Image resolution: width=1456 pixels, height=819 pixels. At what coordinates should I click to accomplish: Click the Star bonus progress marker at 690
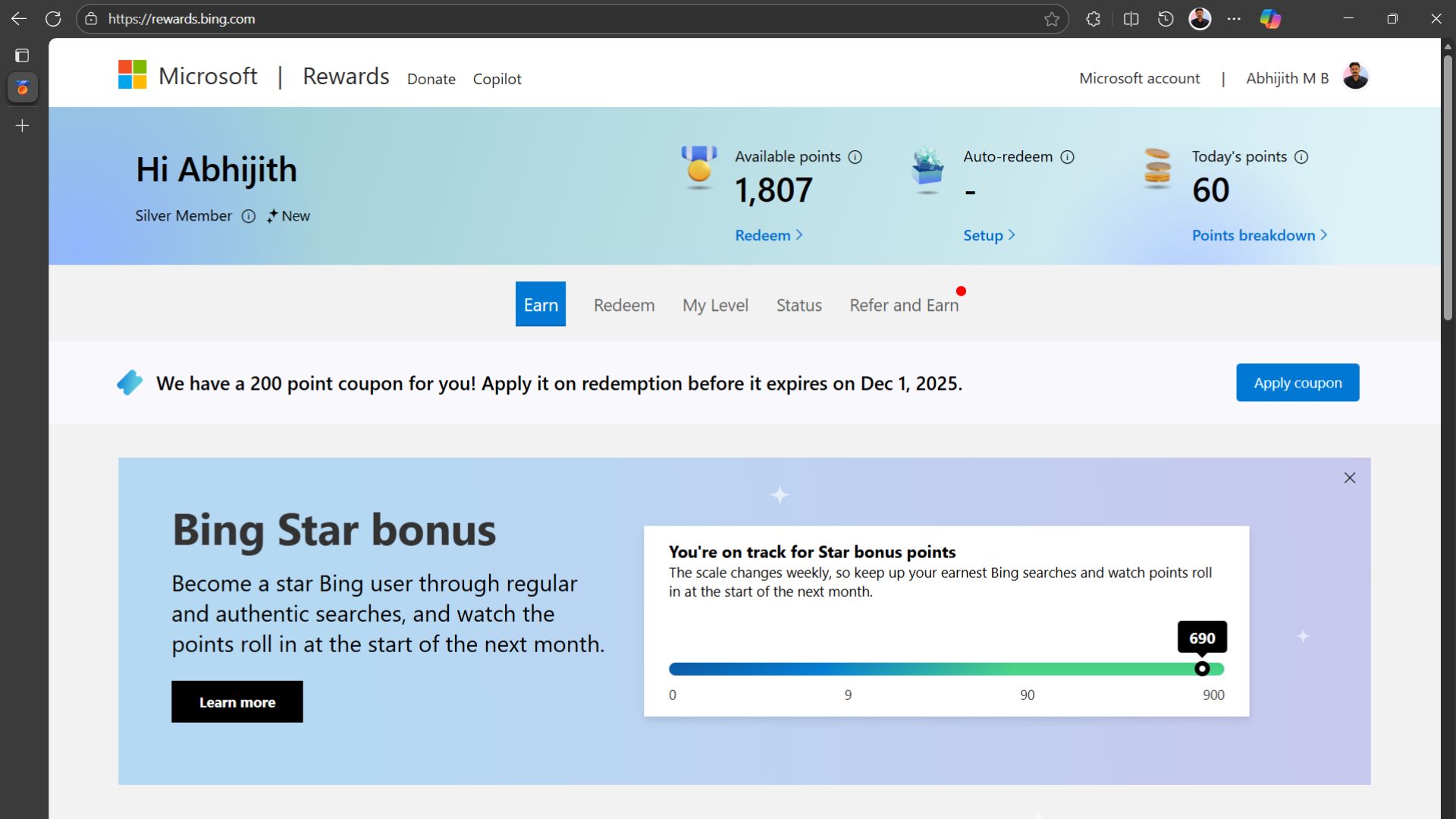tap(1202, 668)
